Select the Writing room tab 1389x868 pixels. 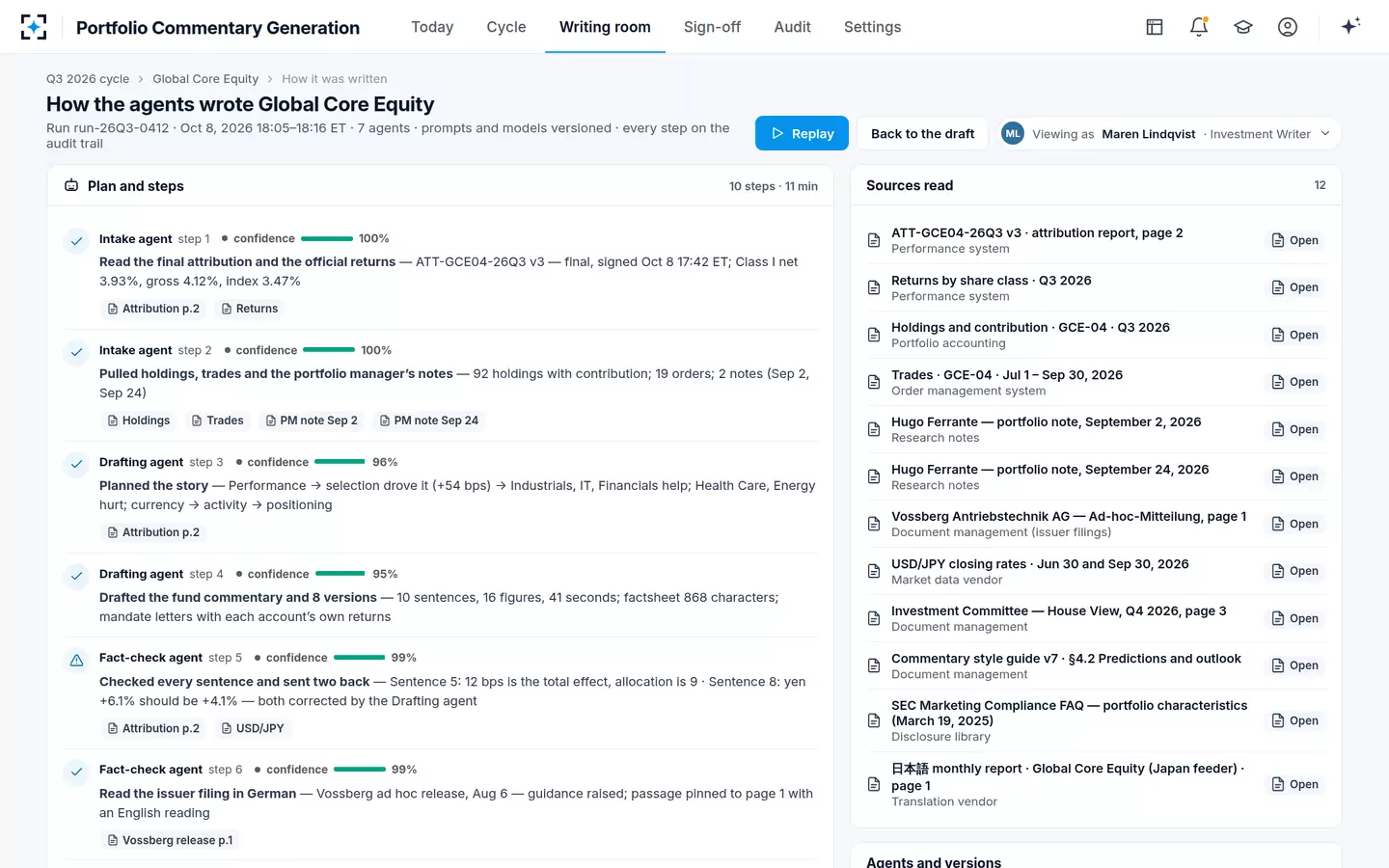click(605, 27)
